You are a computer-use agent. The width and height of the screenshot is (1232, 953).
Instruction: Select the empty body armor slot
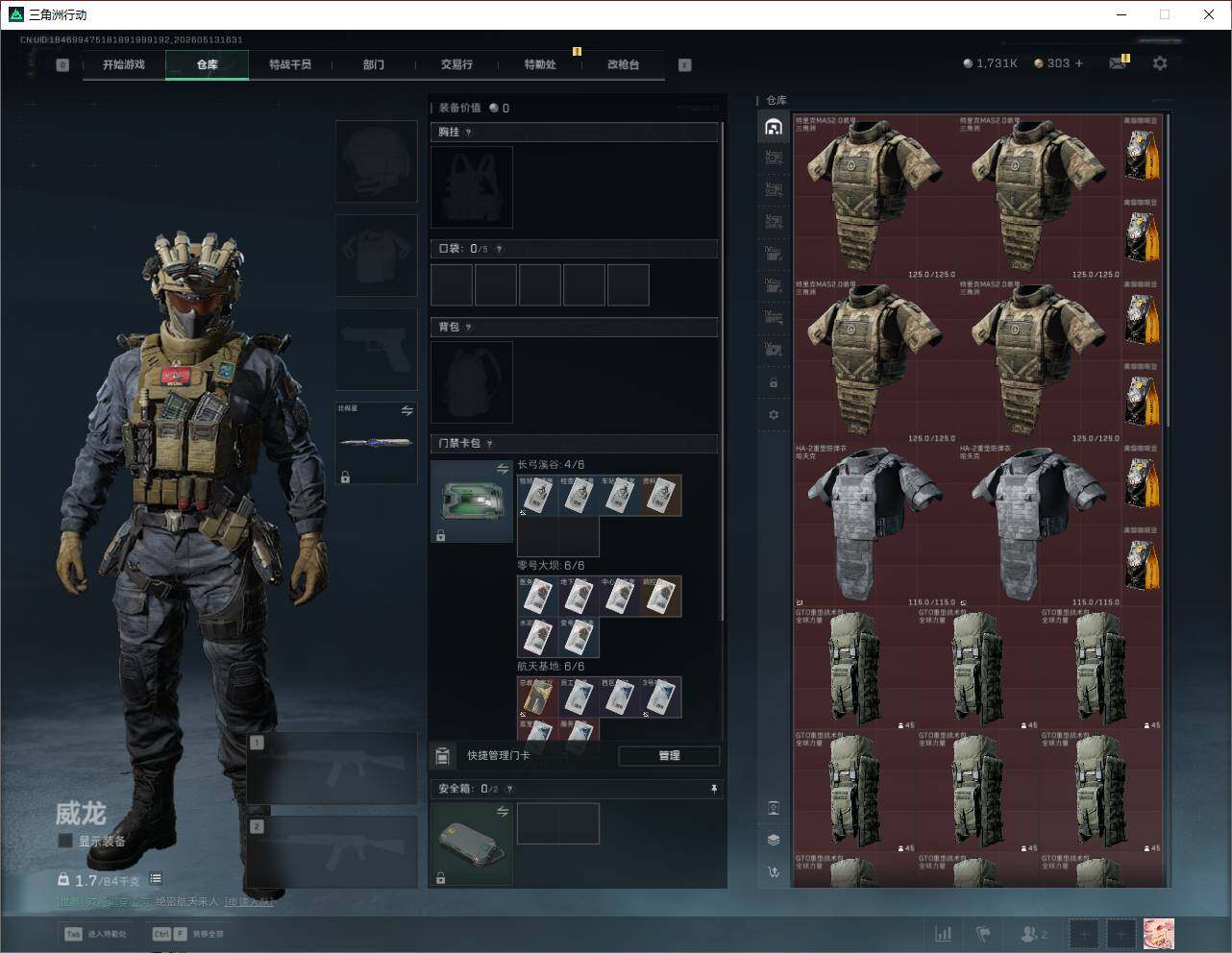tap(376, 256)
